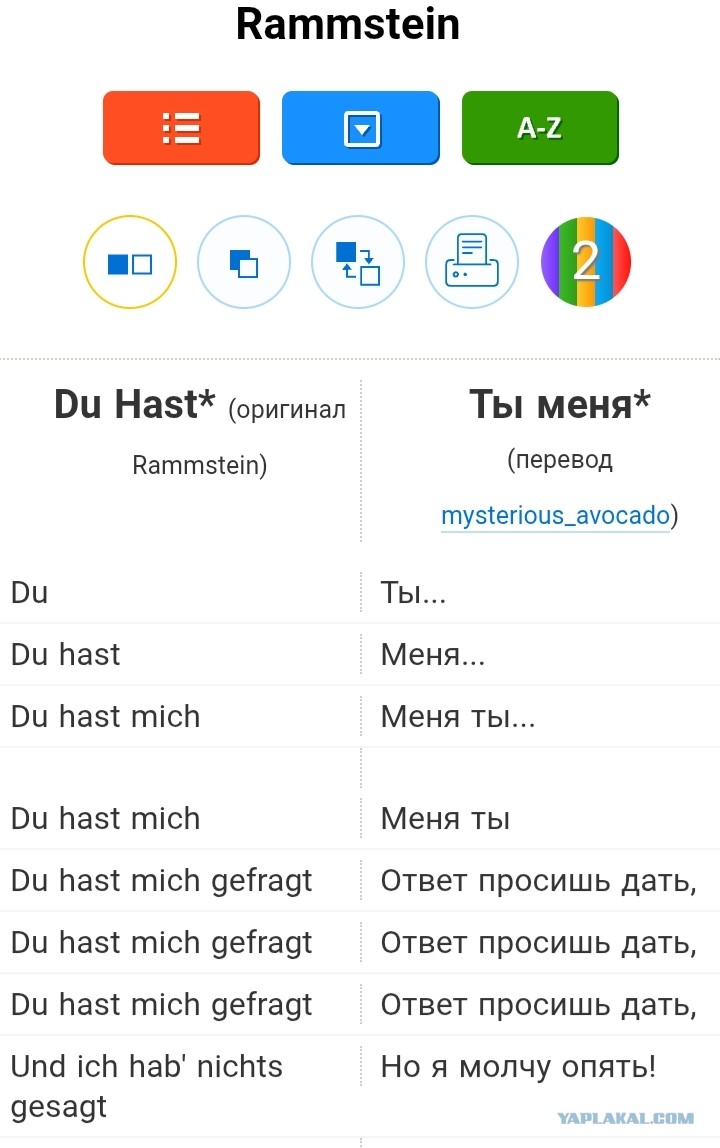Click the YAPLAKAL.COM watermark
Viewport: 720px width, 1148px height.
tap(626, 1118)
